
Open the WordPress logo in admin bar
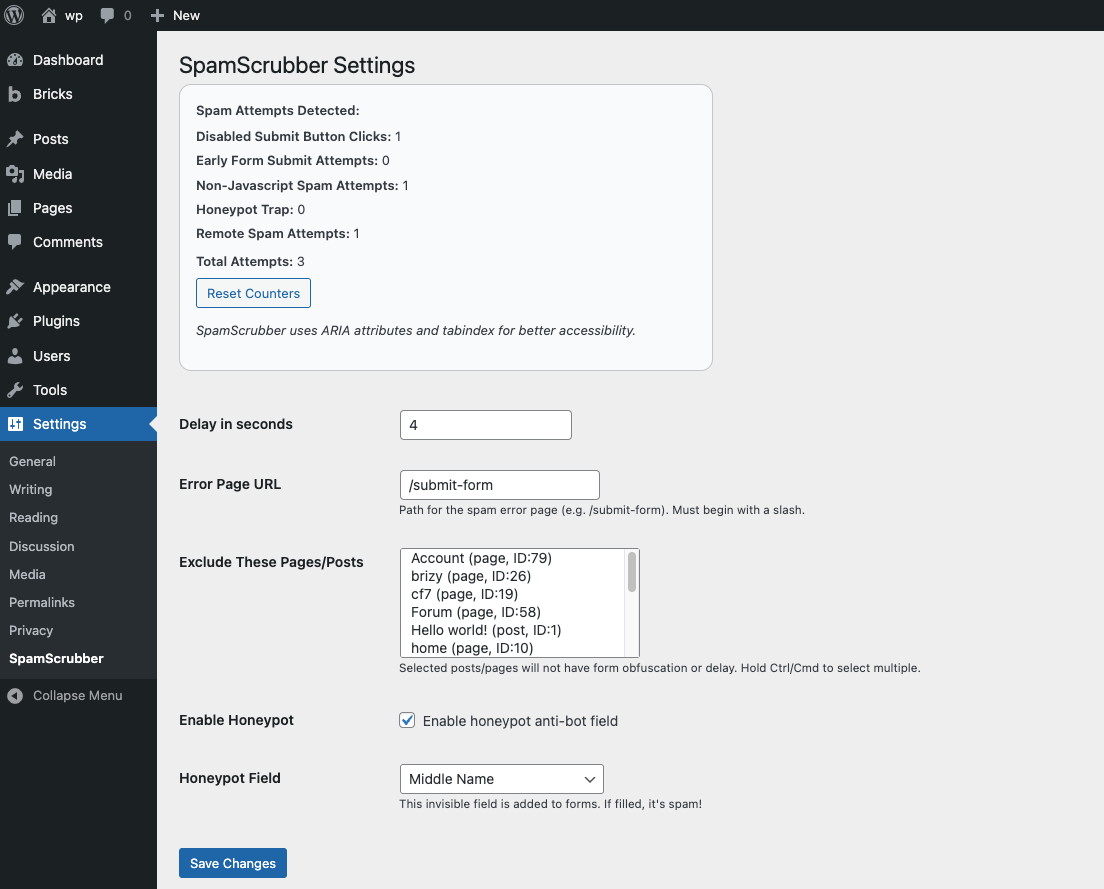[13, 15]
